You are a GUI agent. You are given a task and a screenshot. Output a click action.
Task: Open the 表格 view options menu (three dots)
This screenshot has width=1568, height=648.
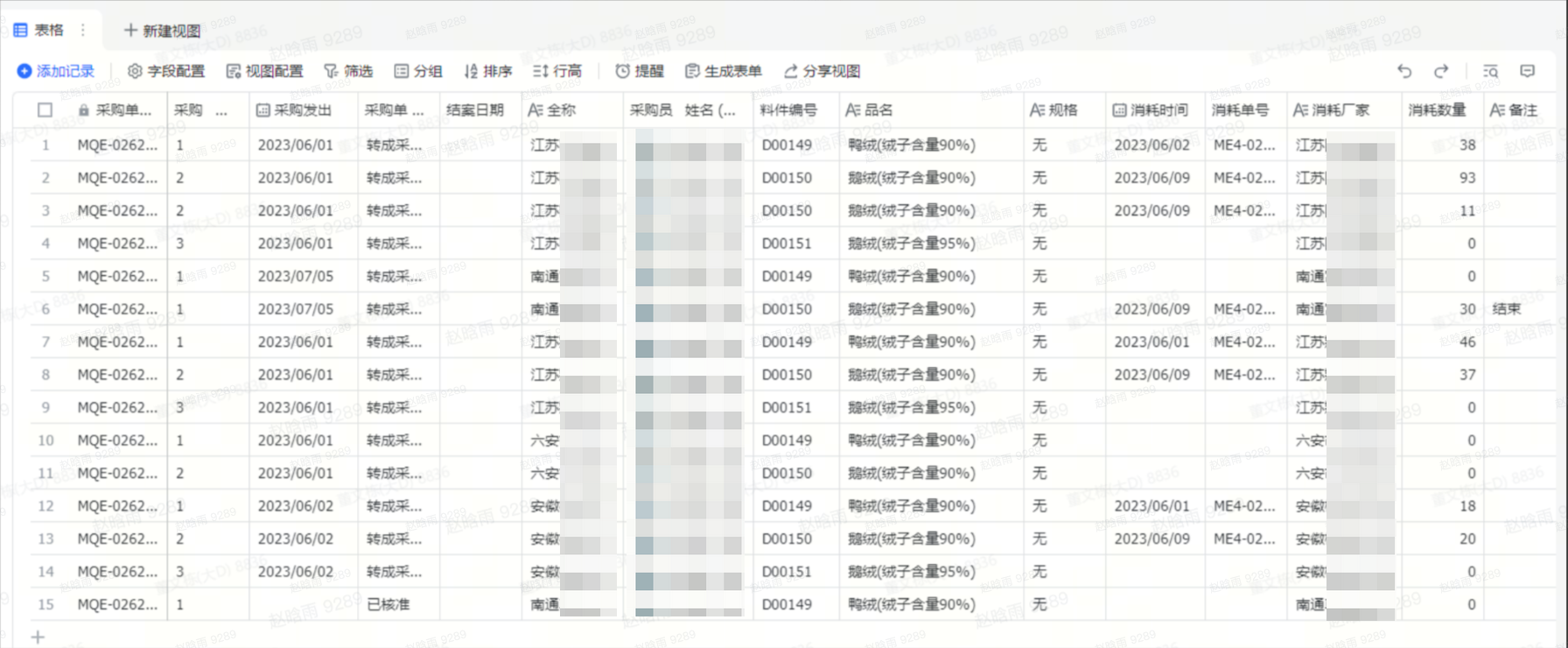[83, 30]
